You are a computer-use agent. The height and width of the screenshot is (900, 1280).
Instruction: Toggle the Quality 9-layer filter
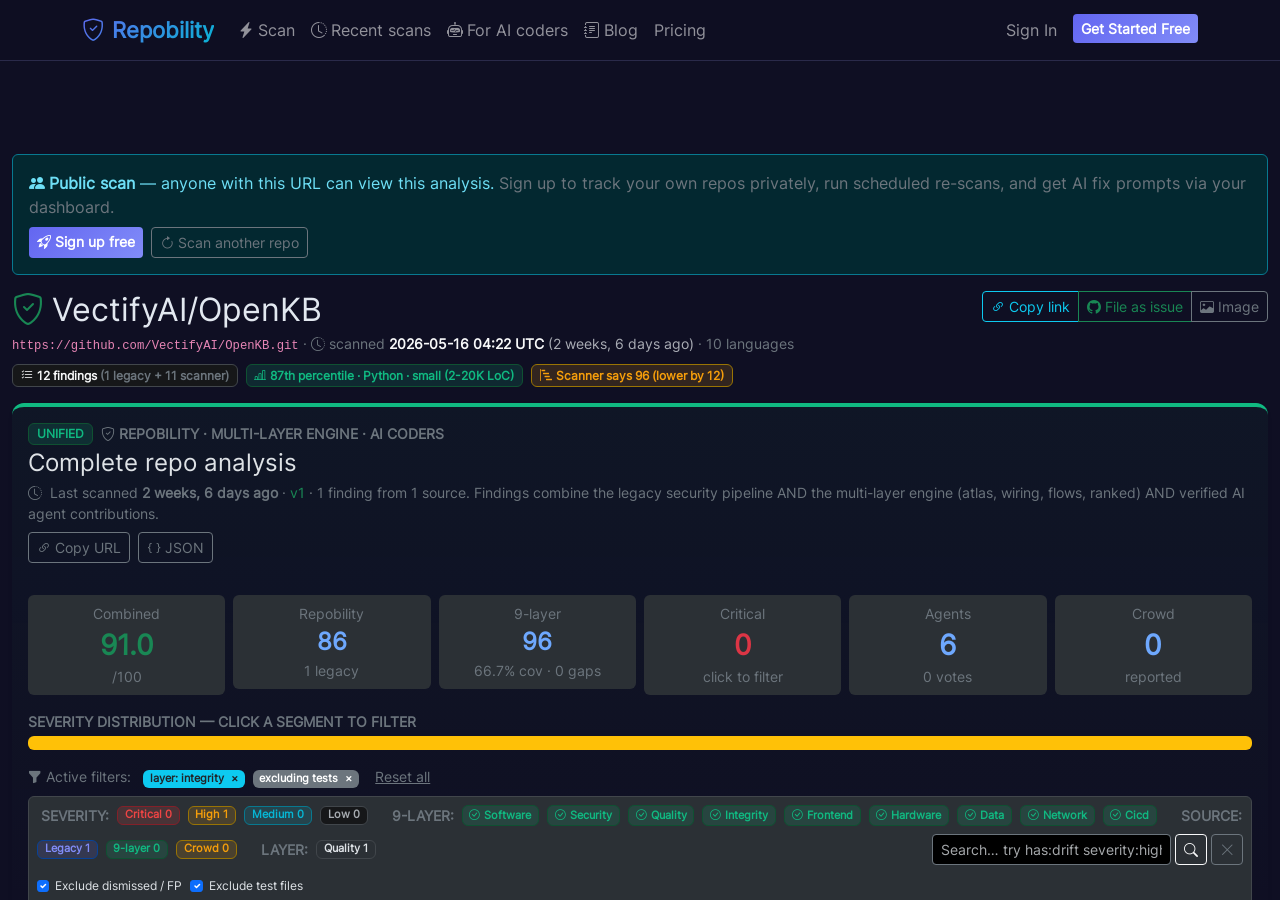(661, 815)
